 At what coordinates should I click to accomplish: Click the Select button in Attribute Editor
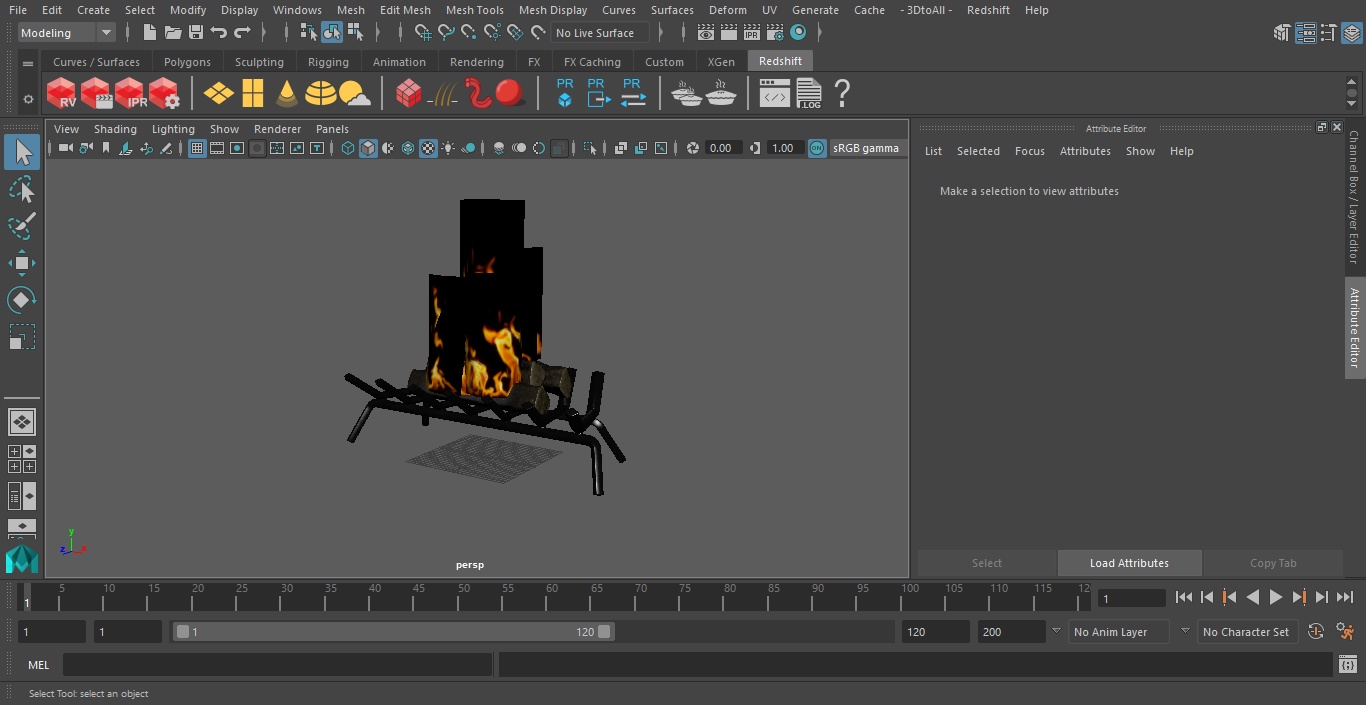(987, 563)
